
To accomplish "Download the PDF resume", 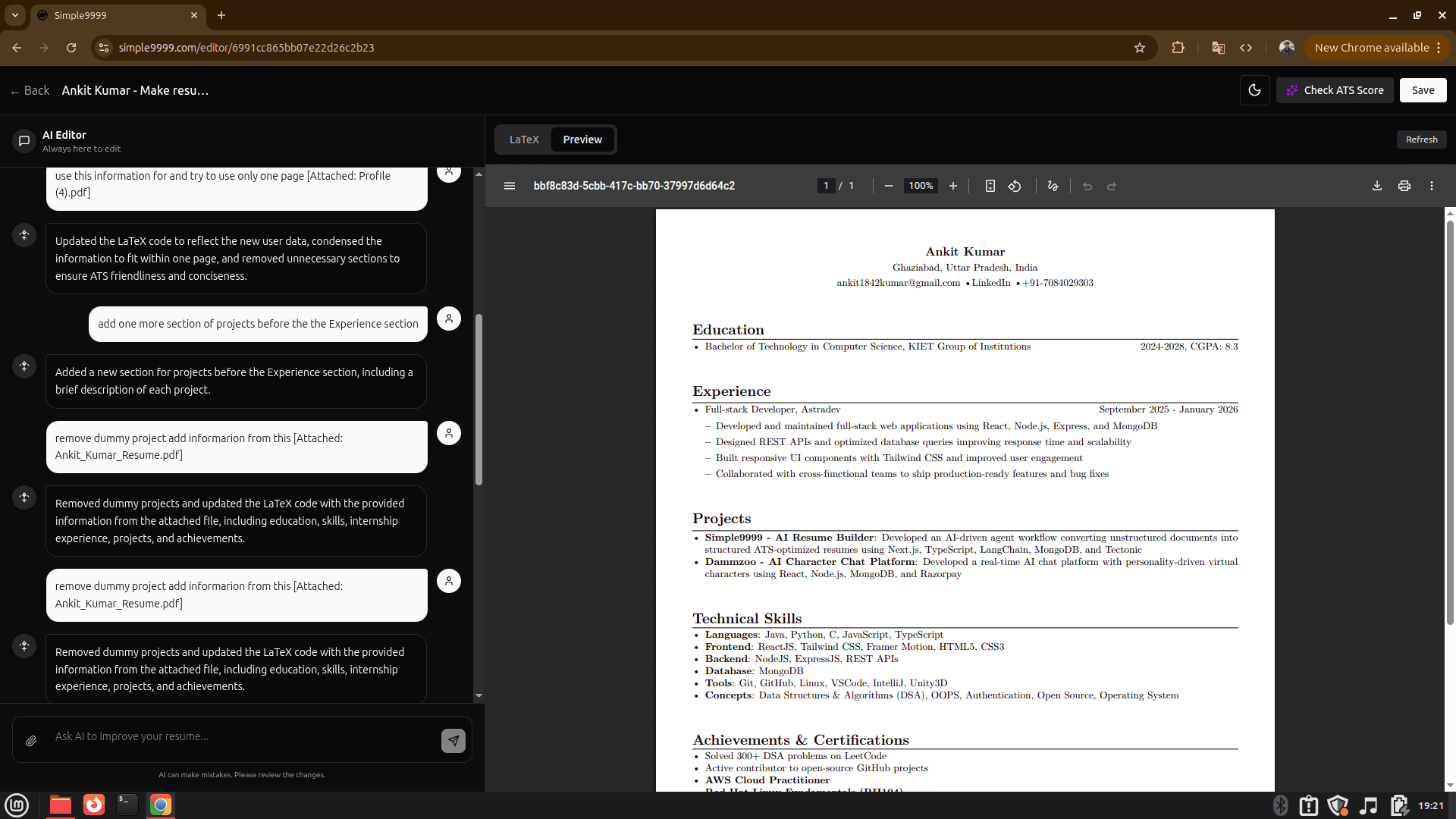I will tap(1377, 186).
